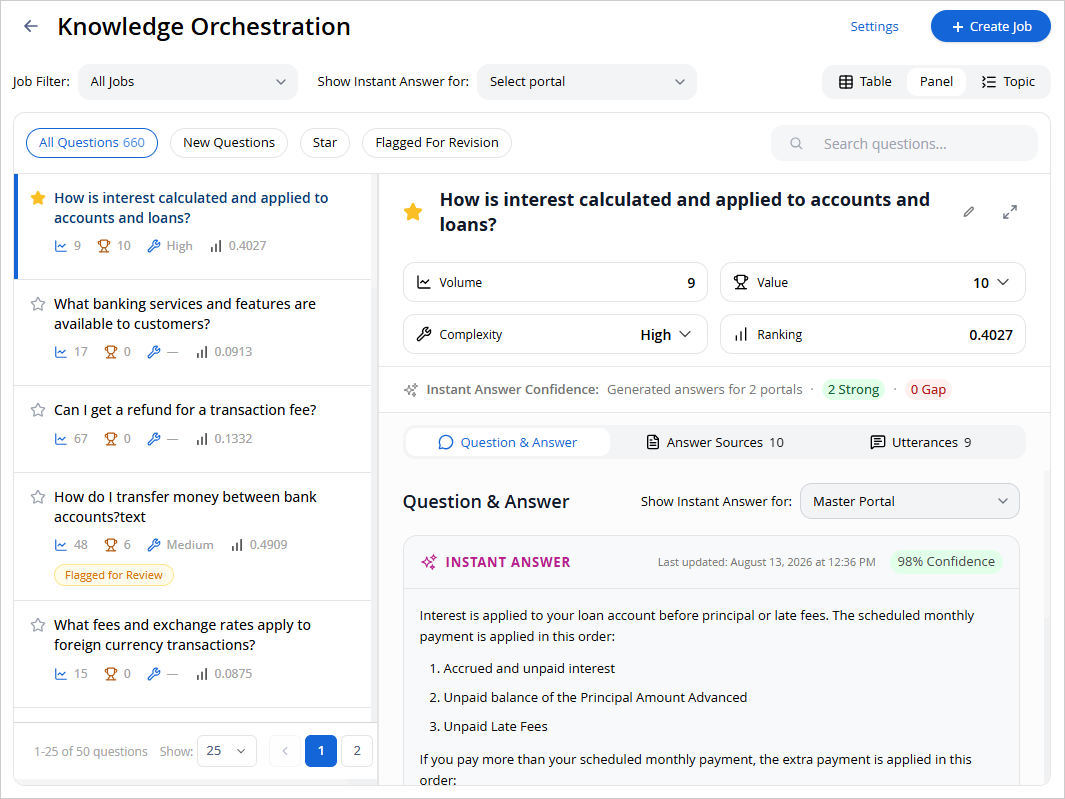Image resolution: width=1065 pixels, height=799 pixels.
Task: Switch to Table view
Action: [x=865, y=82]
